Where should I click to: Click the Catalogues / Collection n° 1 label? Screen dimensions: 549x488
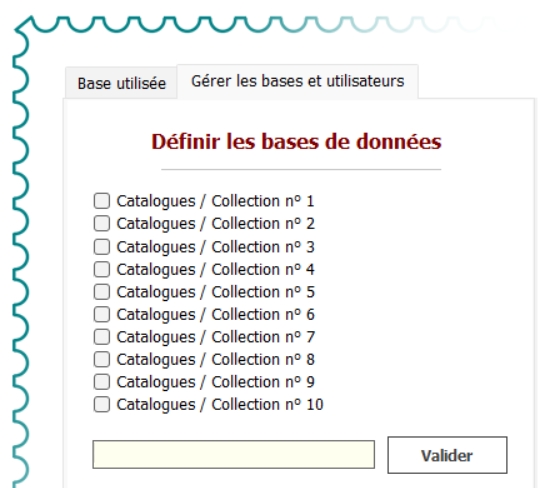point(215,201)
